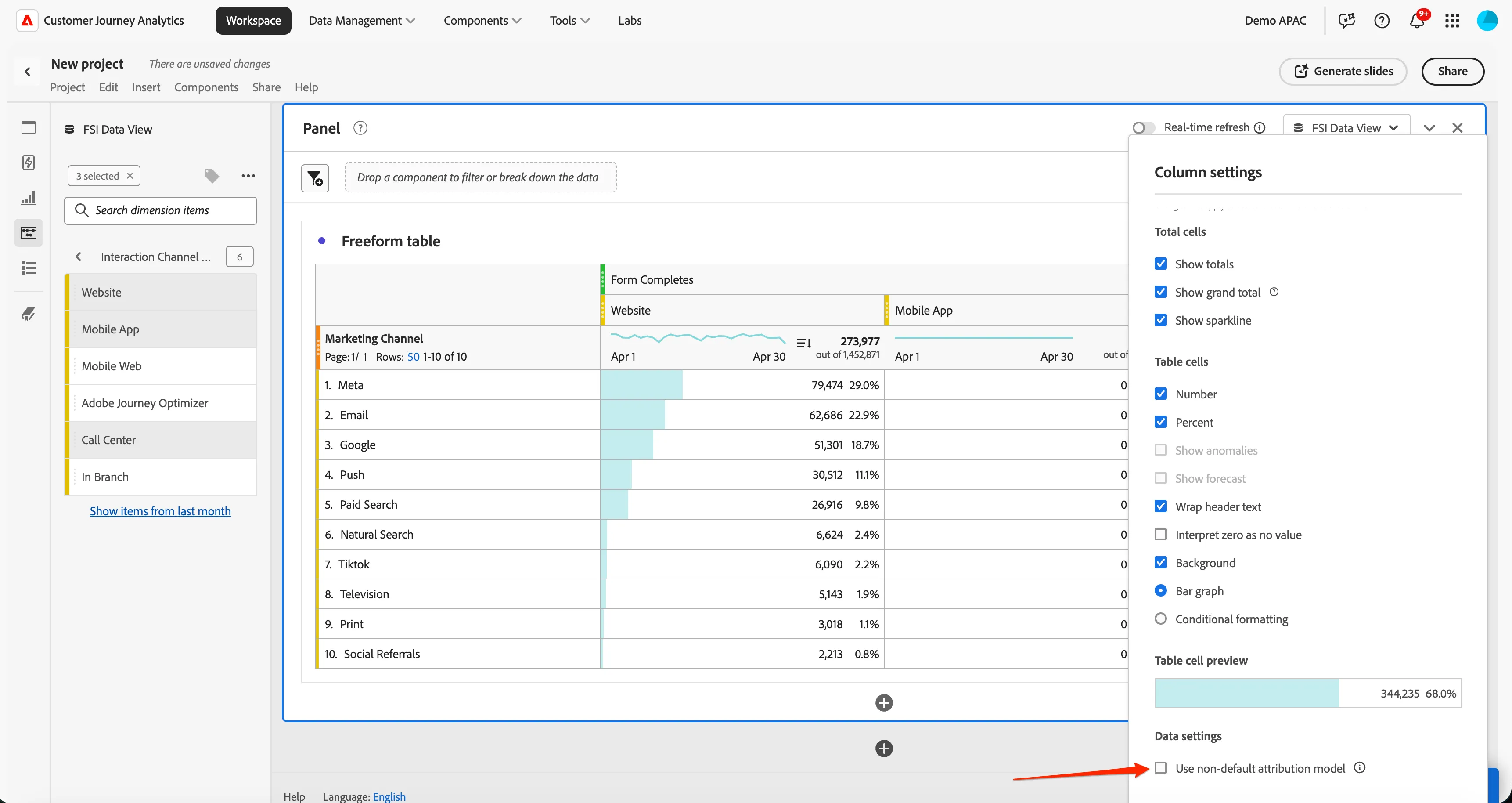Open the notifications bell icon
The height and width of the screenshot is (803, 1512).
(1417, 21)
